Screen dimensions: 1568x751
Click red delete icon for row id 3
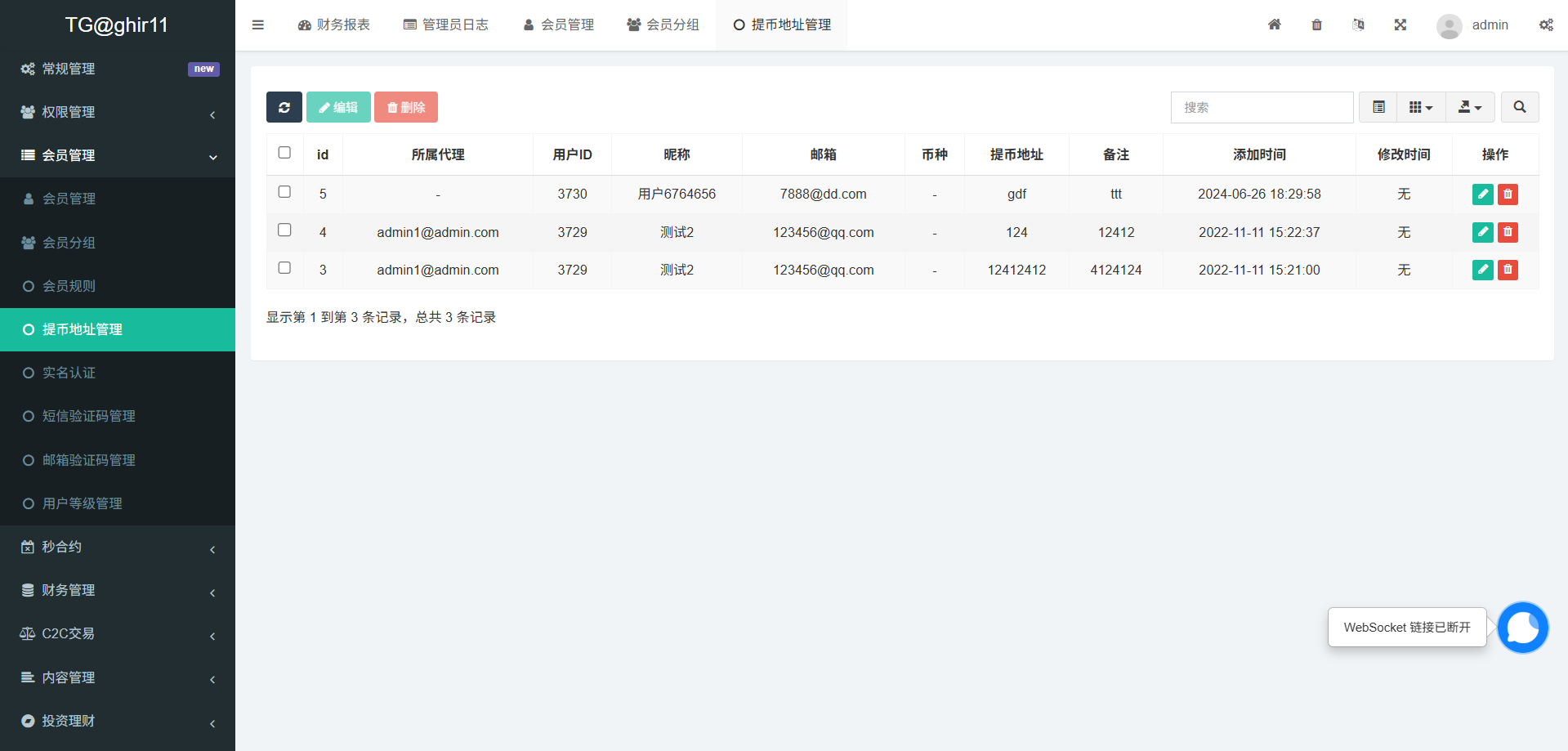1508,270
